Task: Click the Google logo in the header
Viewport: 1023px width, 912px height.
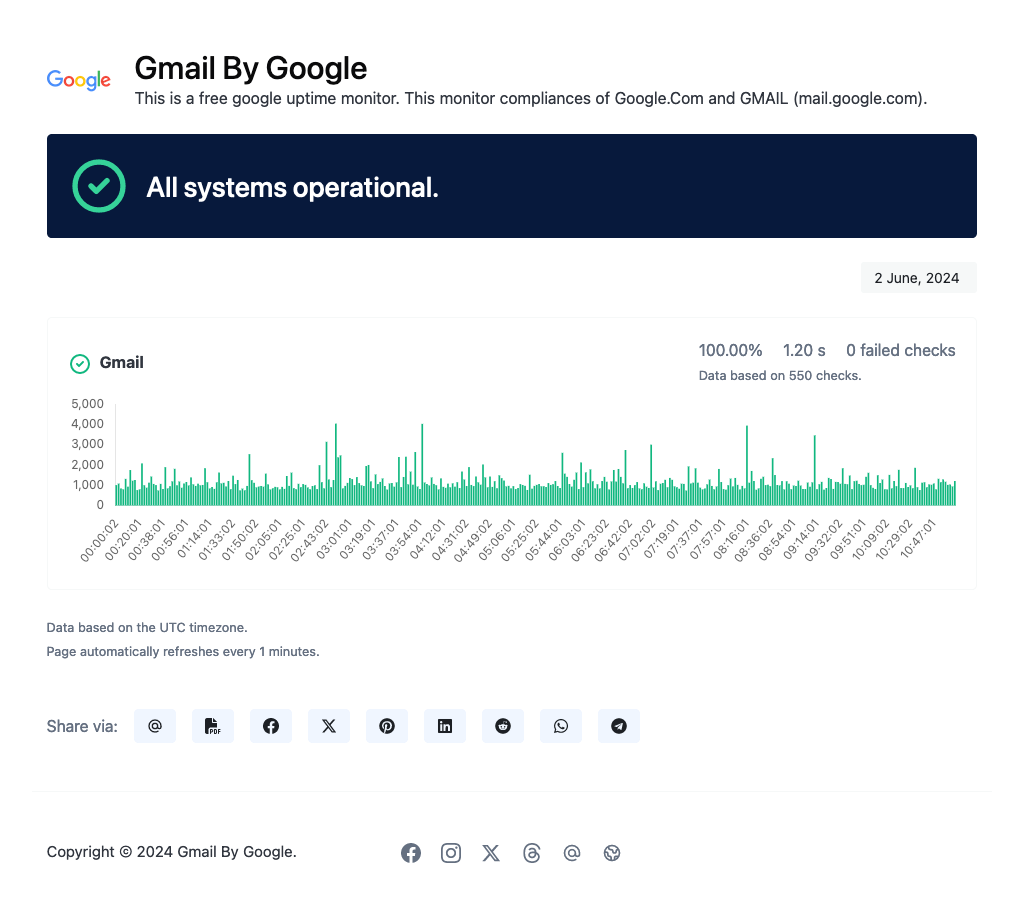Action: [79, 81]
